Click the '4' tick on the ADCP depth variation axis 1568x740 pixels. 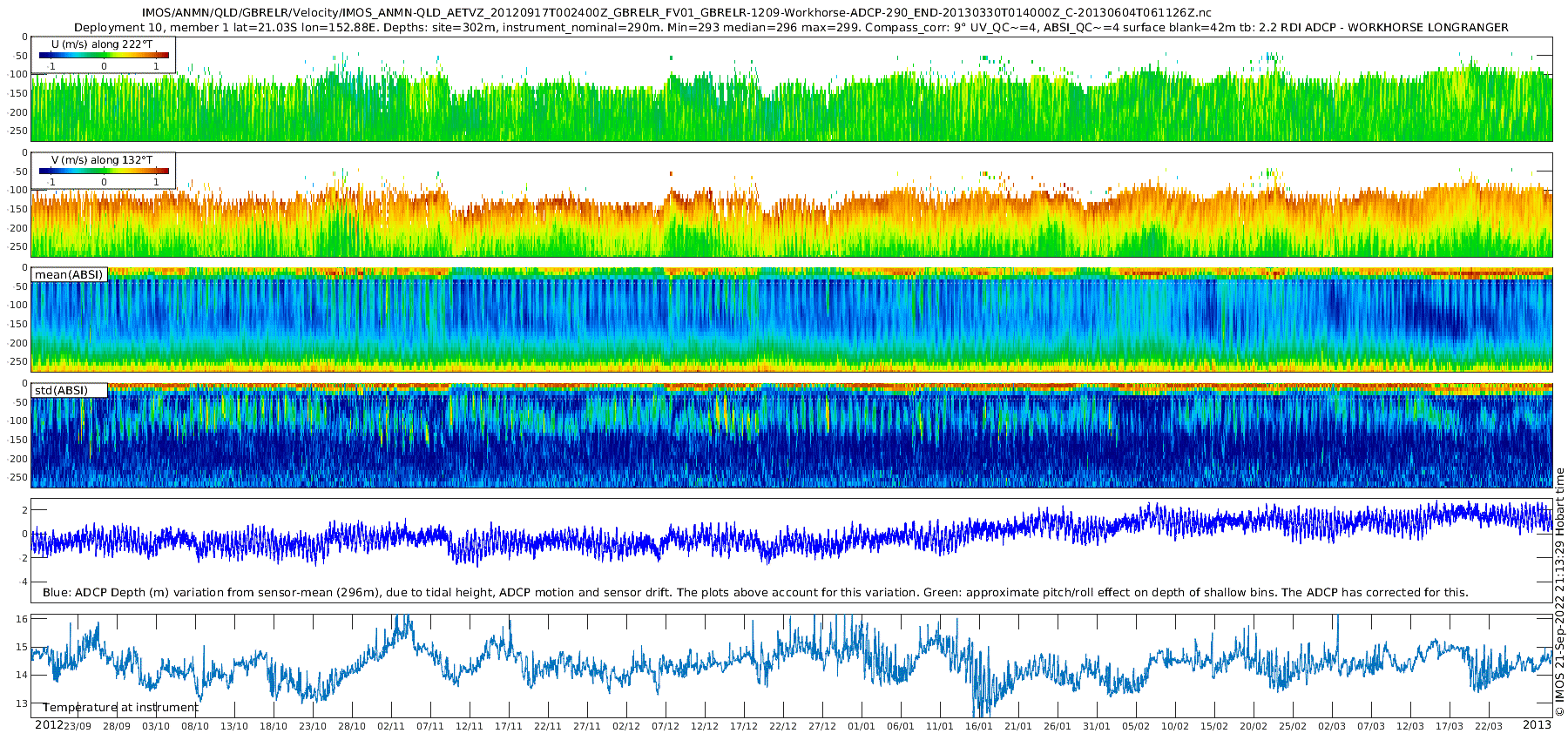pos(24,582)
